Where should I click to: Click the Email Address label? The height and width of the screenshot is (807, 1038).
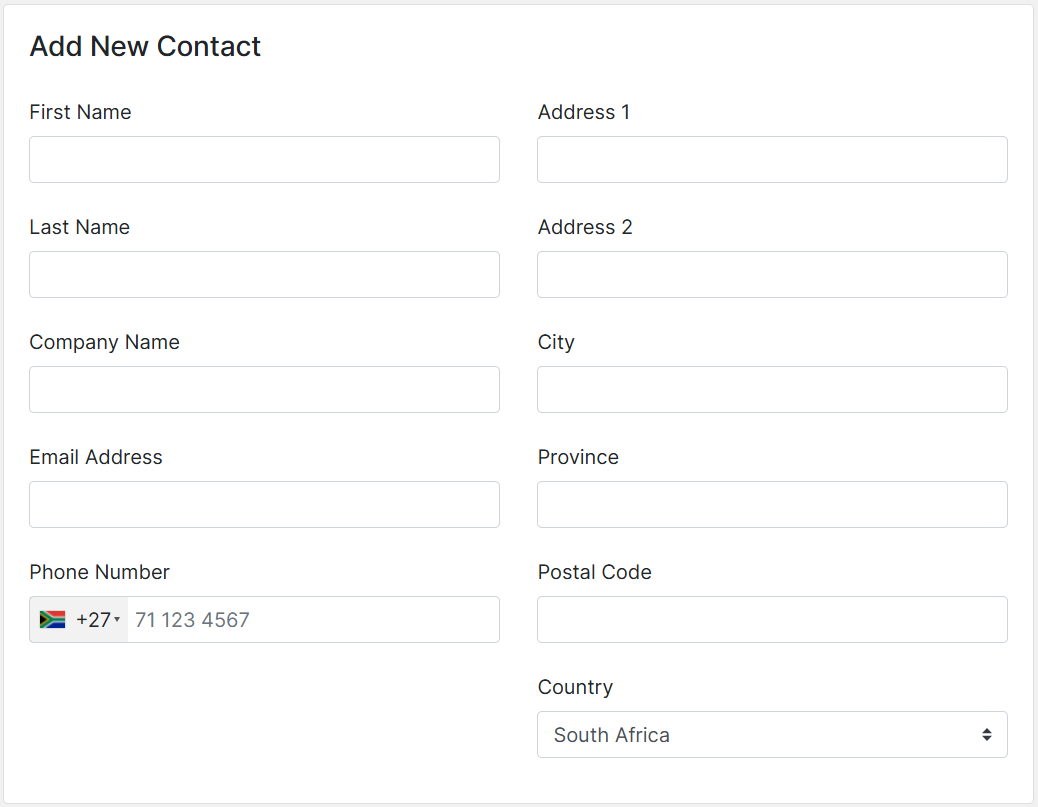click(x=96, y=457)
